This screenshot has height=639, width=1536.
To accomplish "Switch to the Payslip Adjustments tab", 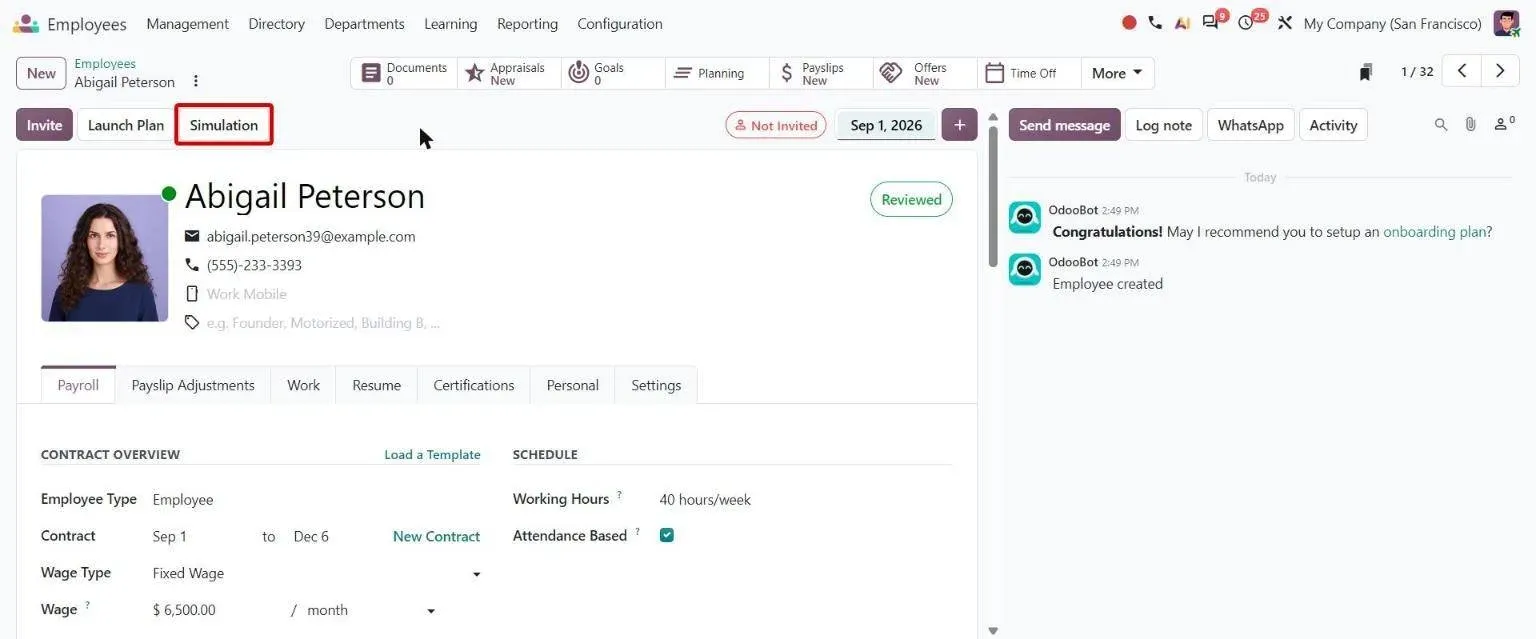I will tap(193, 385).
